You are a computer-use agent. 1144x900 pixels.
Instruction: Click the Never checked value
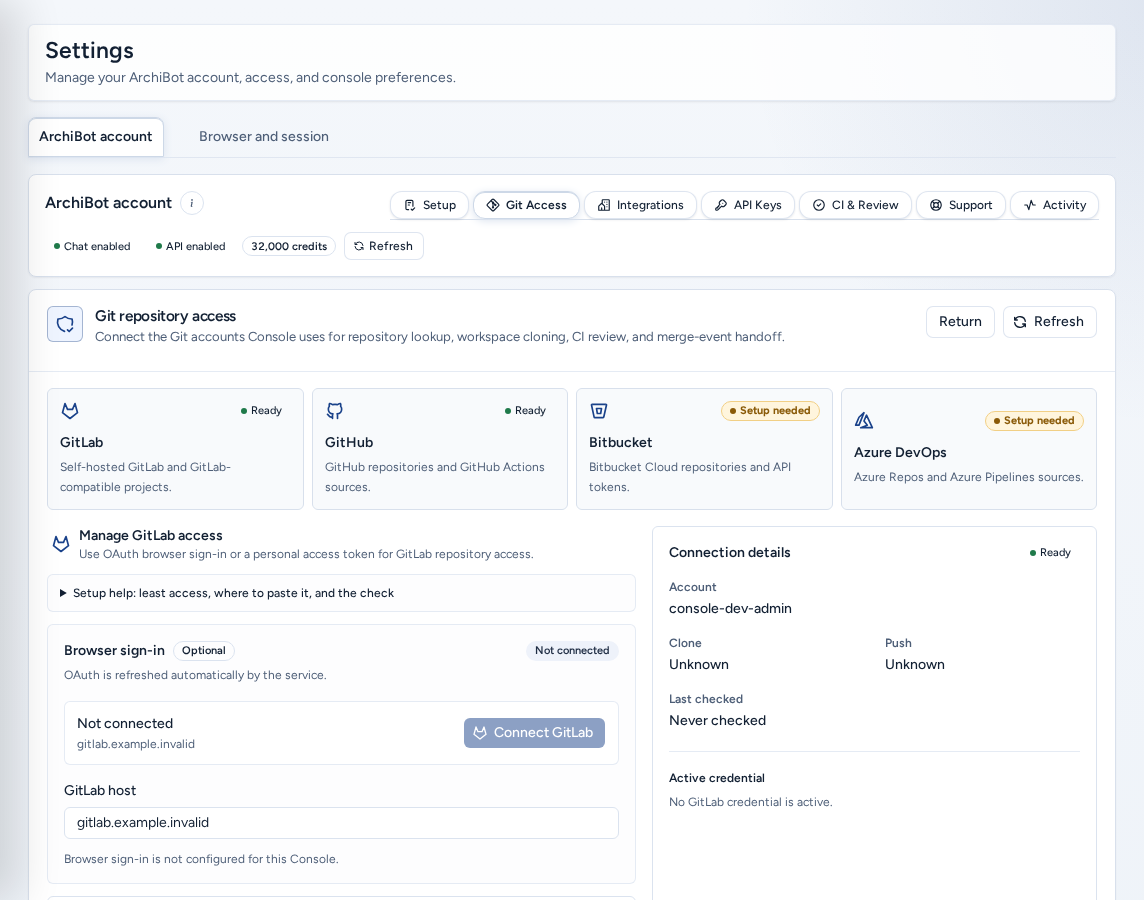717,721
